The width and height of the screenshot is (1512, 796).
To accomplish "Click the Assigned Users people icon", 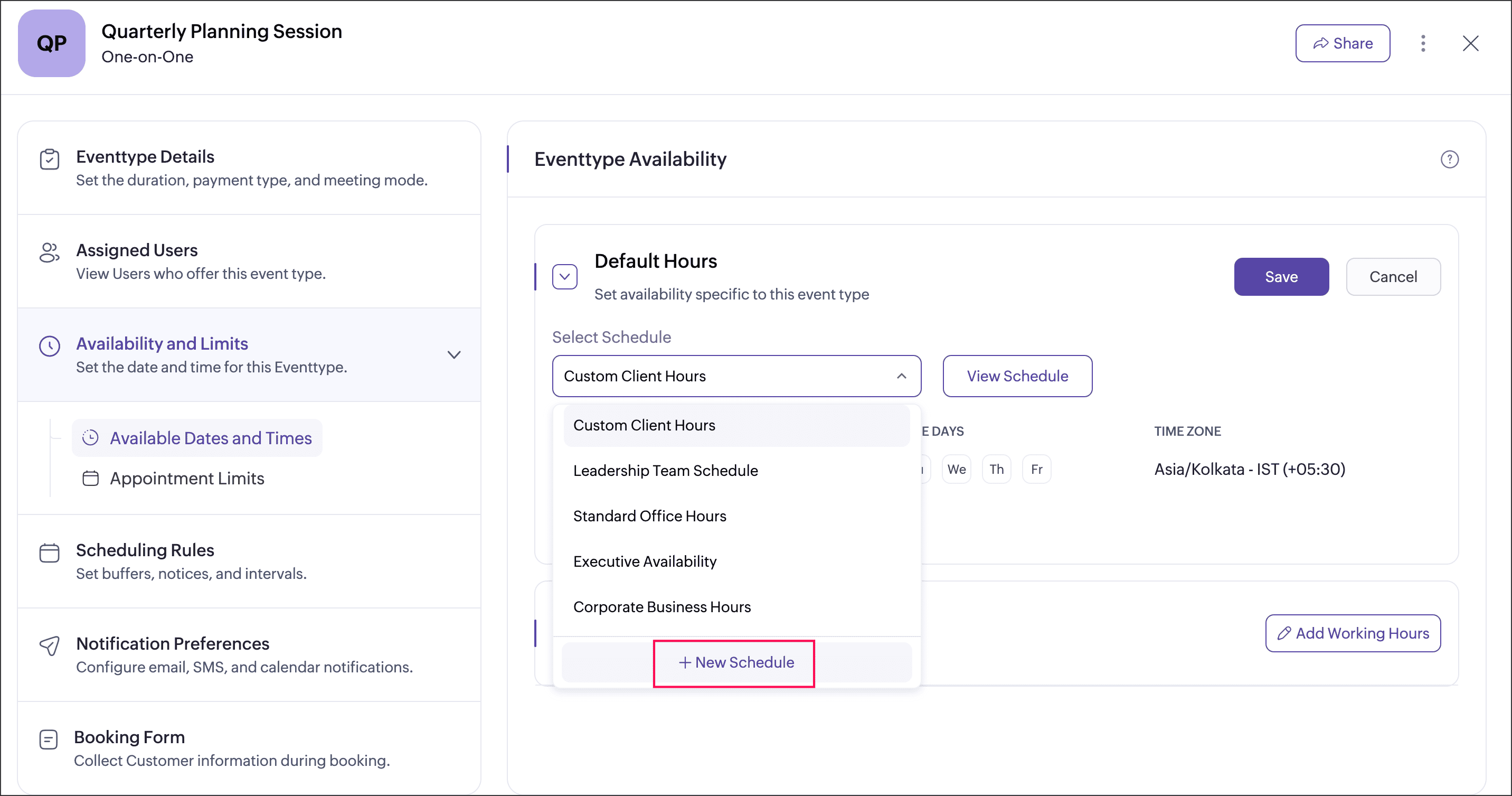I will 49,252.
